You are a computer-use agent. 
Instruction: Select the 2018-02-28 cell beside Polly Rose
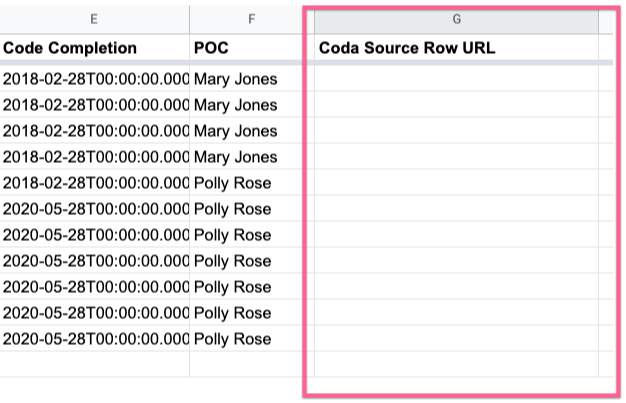click(x=94, y=183)
